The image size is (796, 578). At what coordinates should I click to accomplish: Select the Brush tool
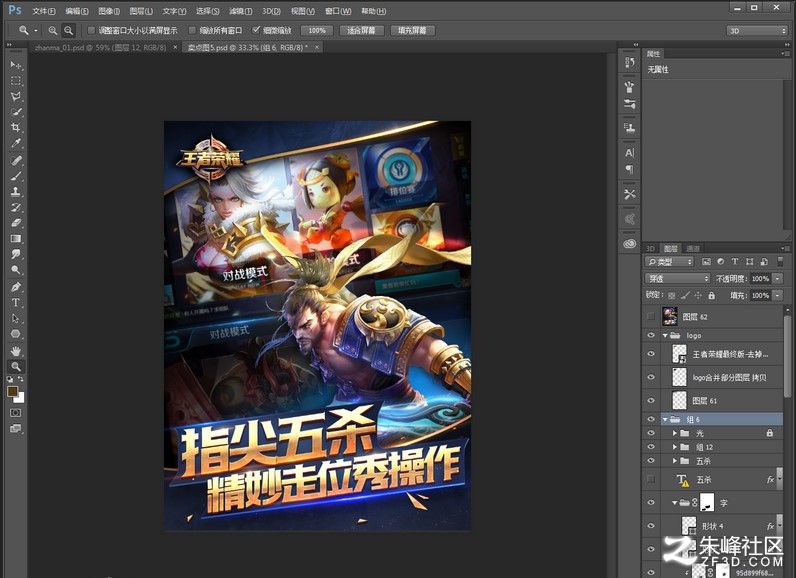click(x=16, y=176)
